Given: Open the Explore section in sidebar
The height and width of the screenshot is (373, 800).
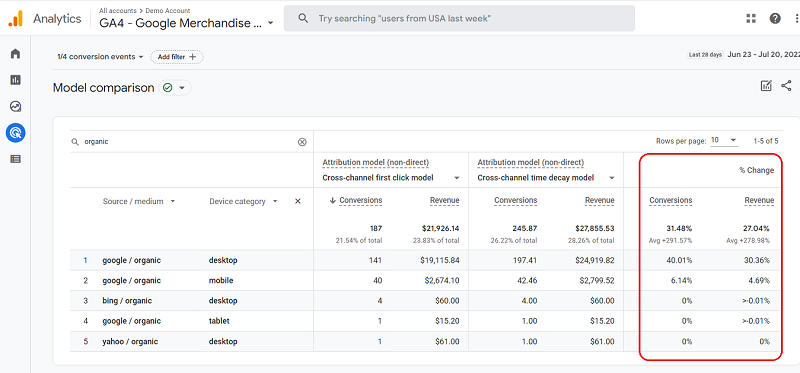Looking at the screenshot, I should point(15,106).
